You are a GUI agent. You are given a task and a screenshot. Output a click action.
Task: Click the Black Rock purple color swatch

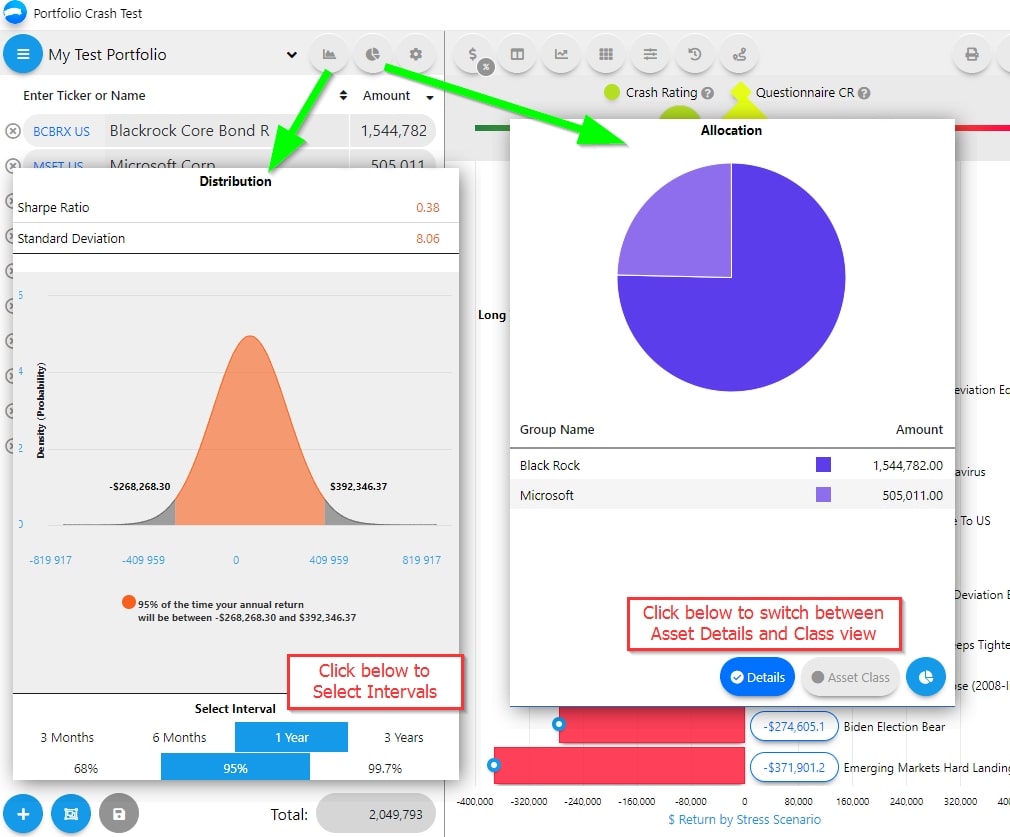click(823, 465)
